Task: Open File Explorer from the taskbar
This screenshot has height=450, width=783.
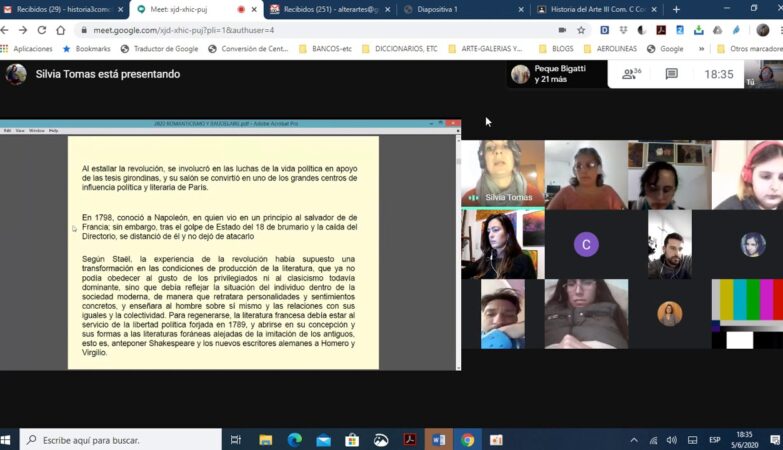Action: click(266, 440)
